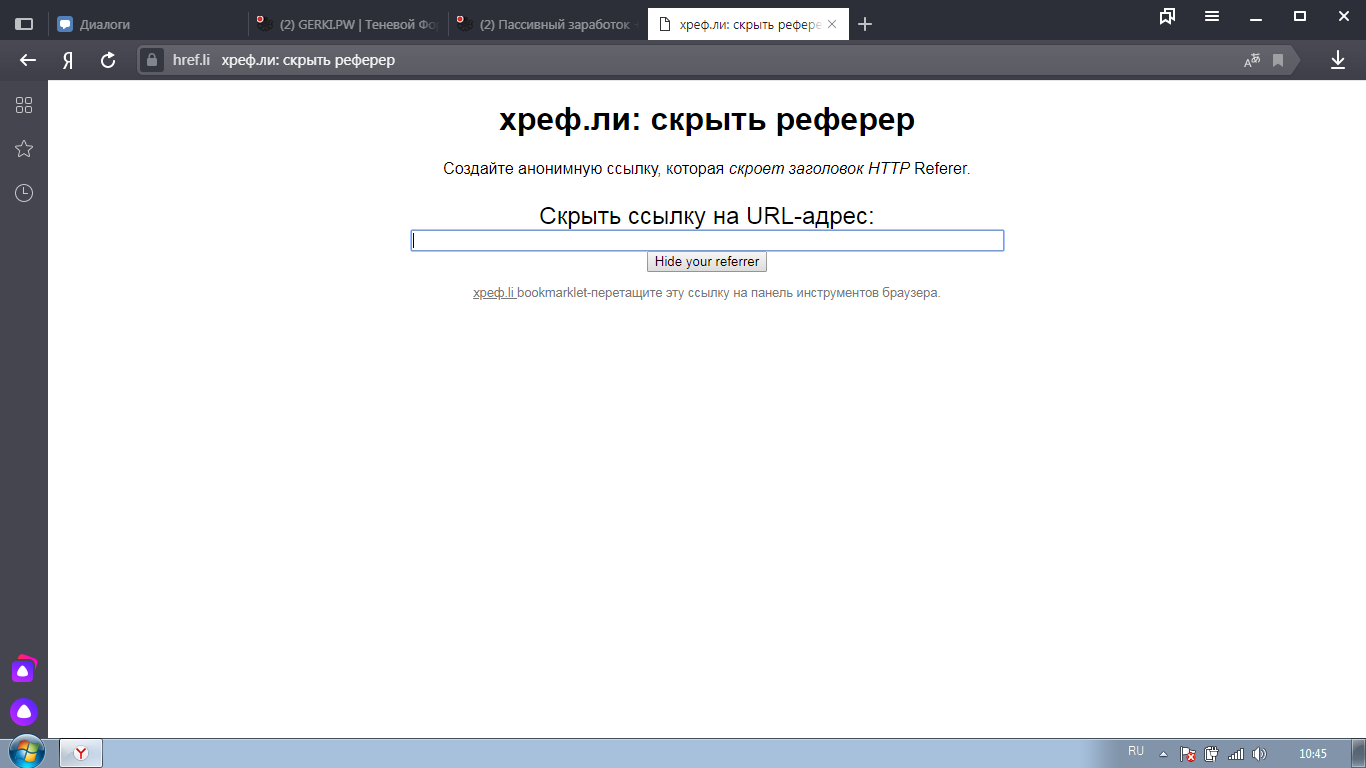This screenshot has width=1366, height=768.
Task: Open the page translation icon
Action: pyautogui.click(x=1251, y=61)
